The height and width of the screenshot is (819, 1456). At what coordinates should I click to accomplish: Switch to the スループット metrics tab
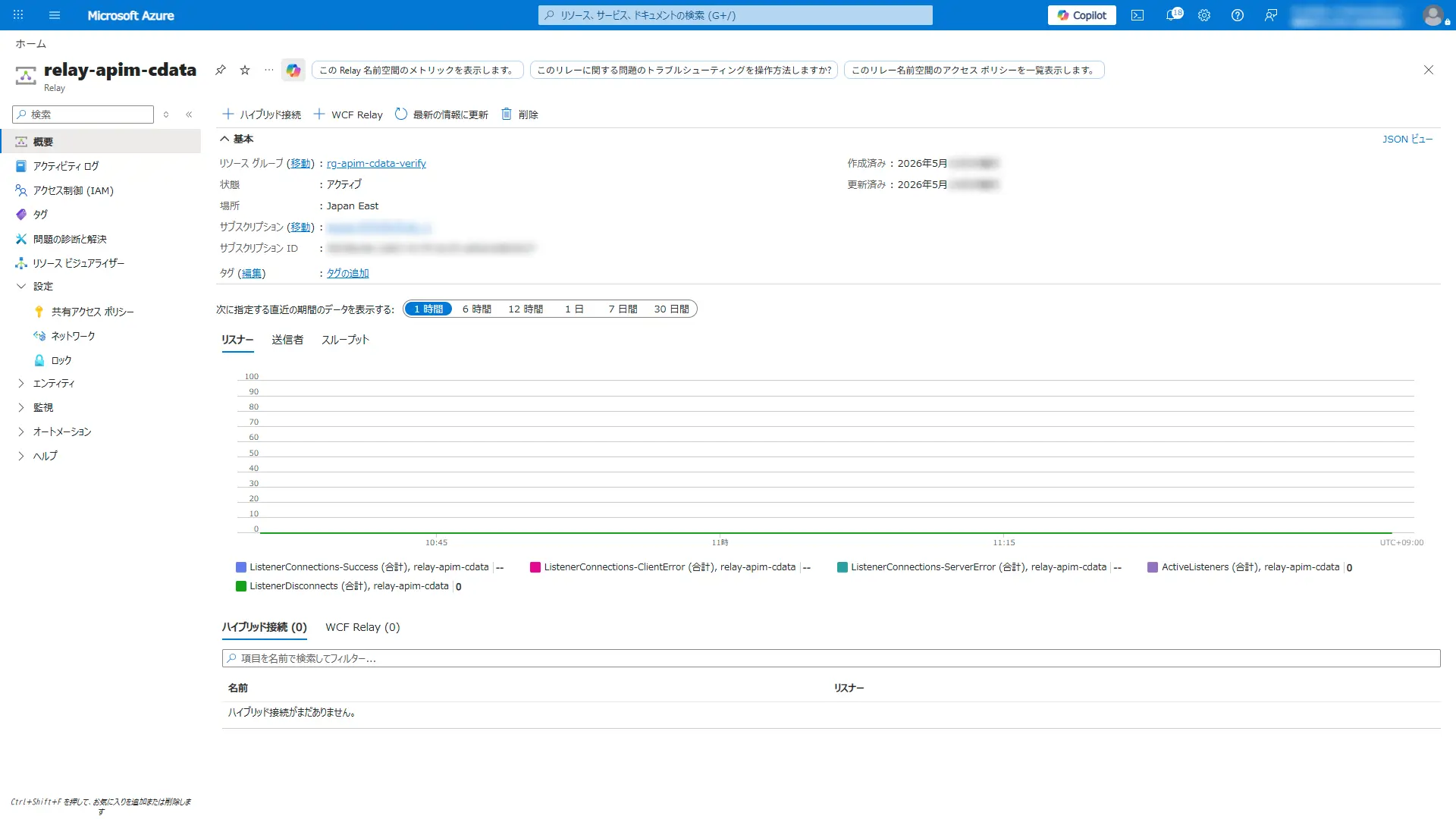(x=345, y=340)
